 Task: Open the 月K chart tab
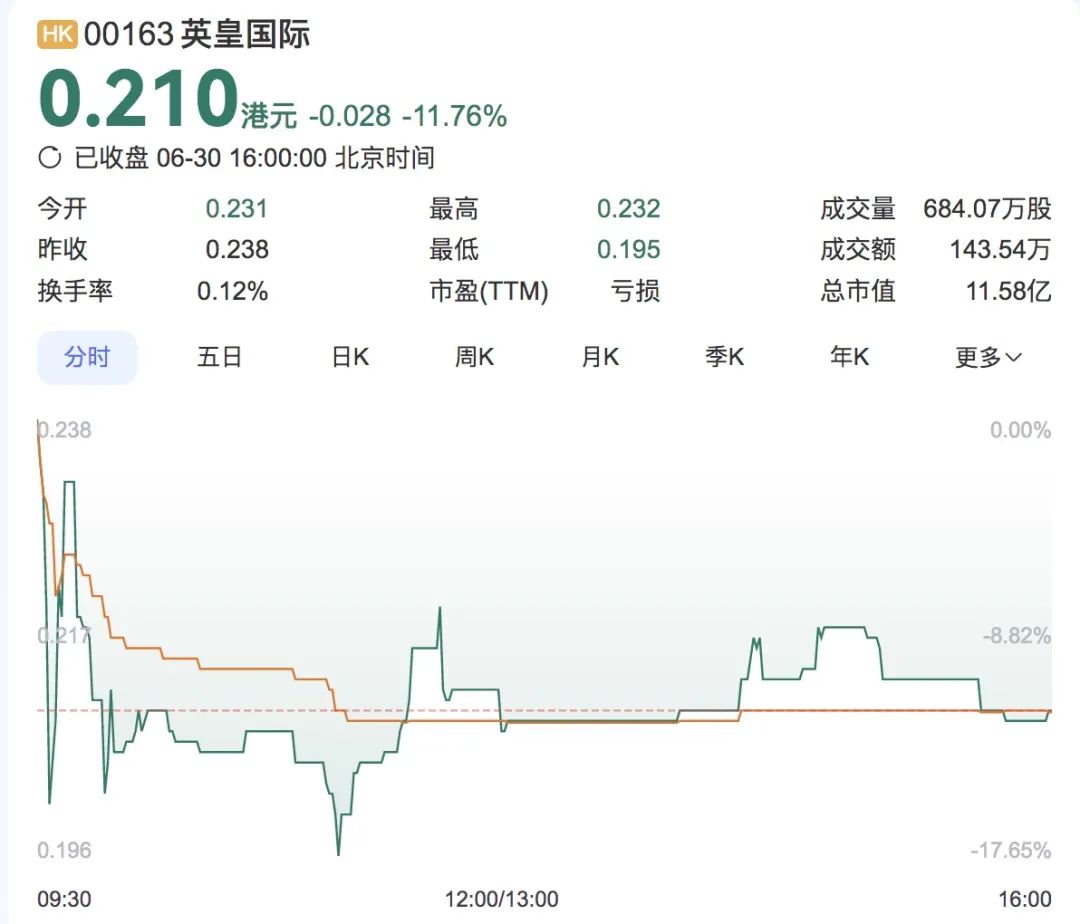(x=600, y=357)
